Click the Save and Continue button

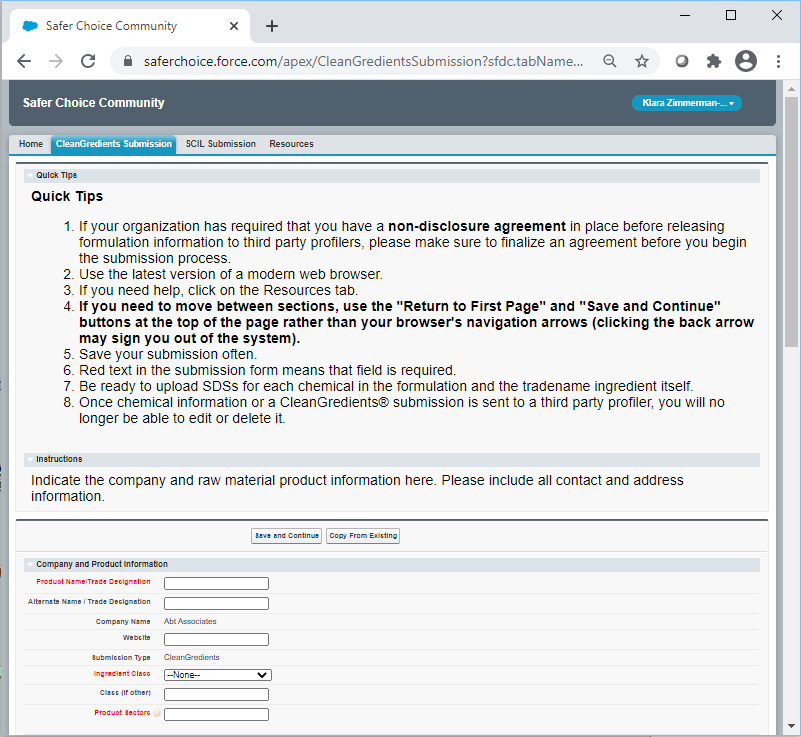pos(287,536)
